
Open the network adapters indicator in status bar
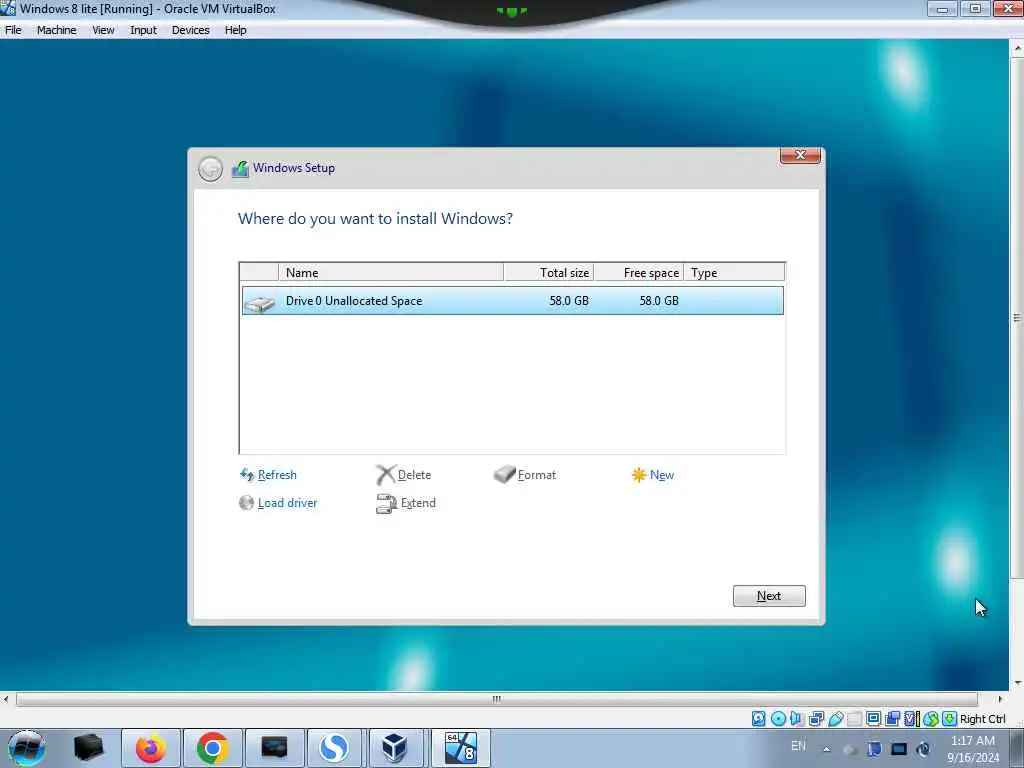816,719
